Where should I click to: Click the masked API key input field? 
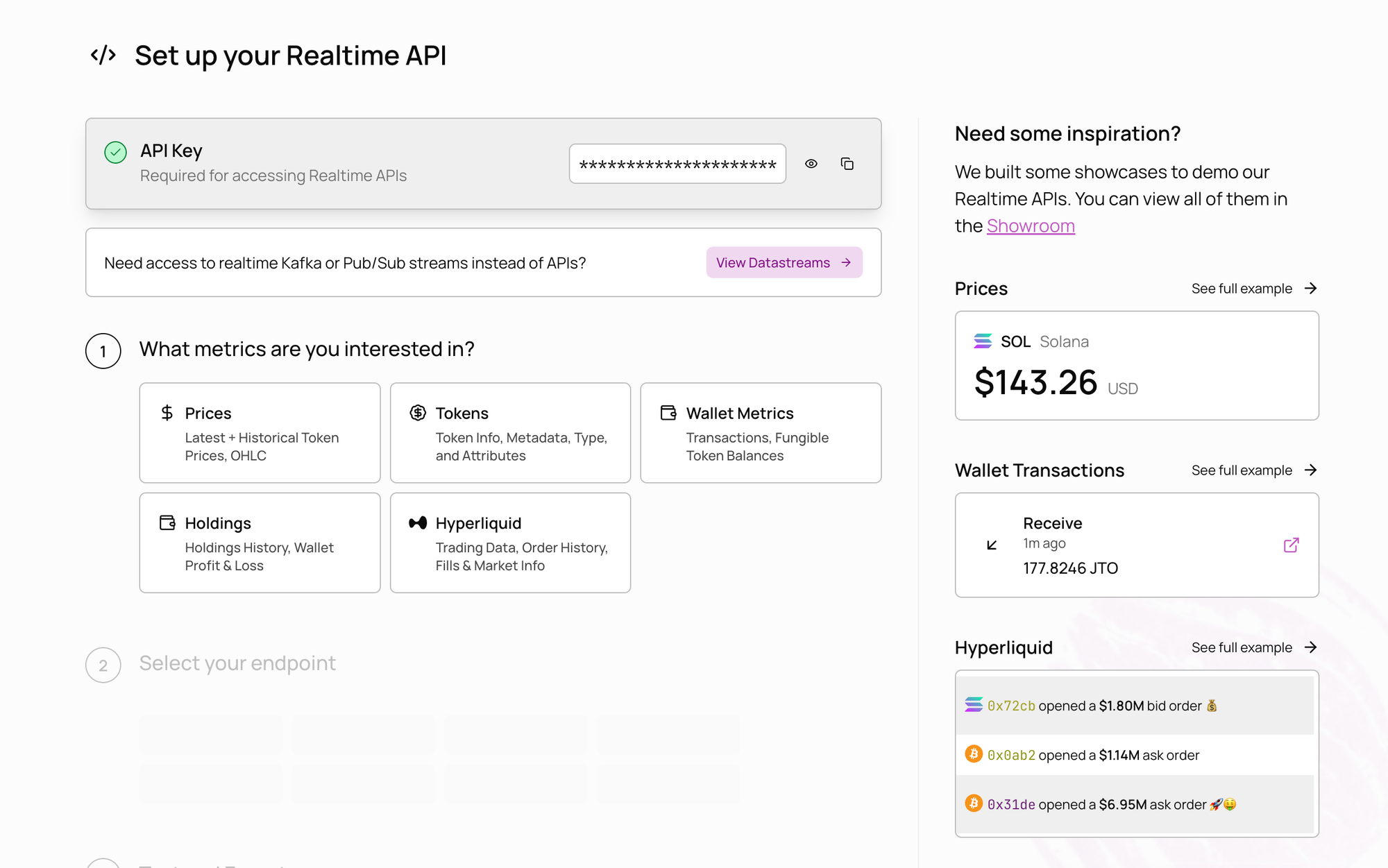tap(677, 164)
